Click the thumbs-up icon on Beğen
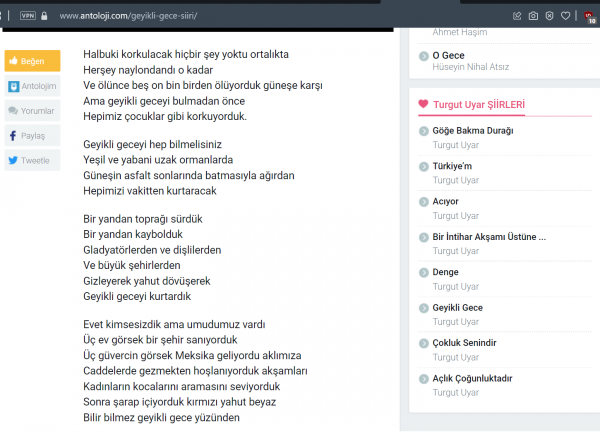600x432 pixels. (13, 60)
